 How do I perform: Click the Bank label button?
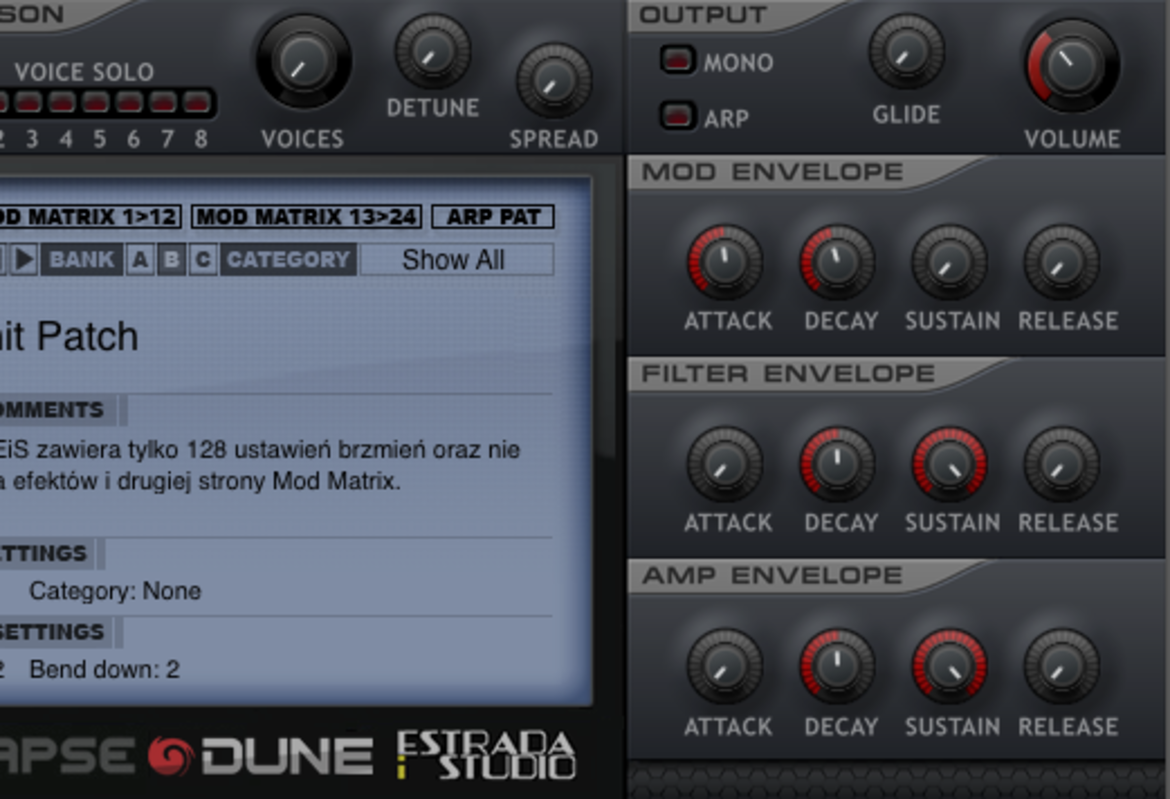click(81, 260)
